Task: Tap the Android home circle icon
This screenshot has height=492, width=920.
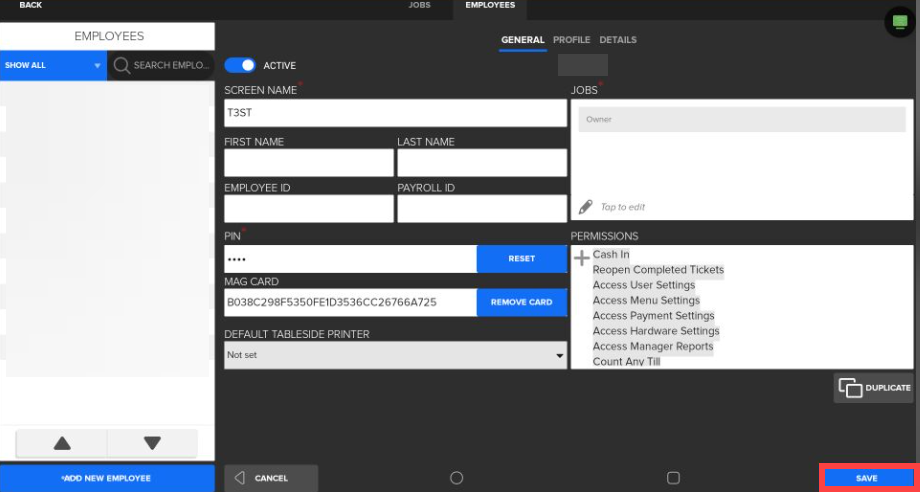Action: tap(457, 478)
